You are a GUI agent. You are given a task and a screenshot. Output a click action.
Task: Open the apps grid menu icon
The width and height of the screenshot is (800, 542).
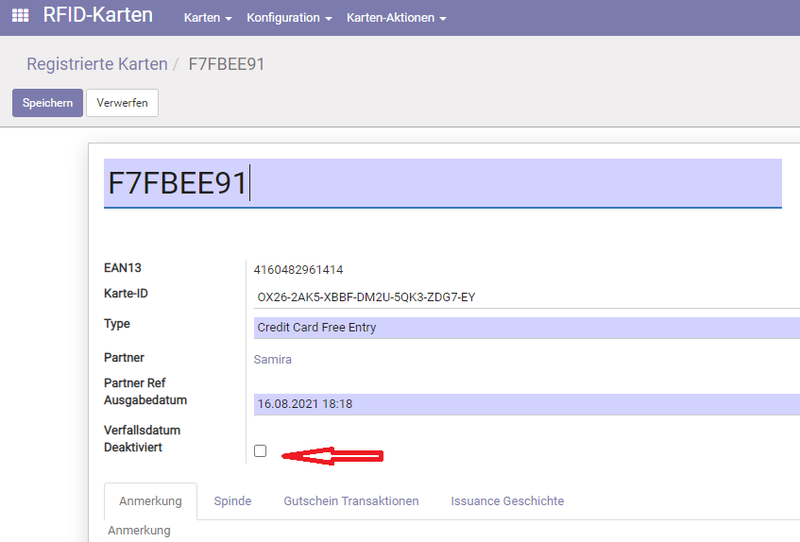tap(20, 17)
